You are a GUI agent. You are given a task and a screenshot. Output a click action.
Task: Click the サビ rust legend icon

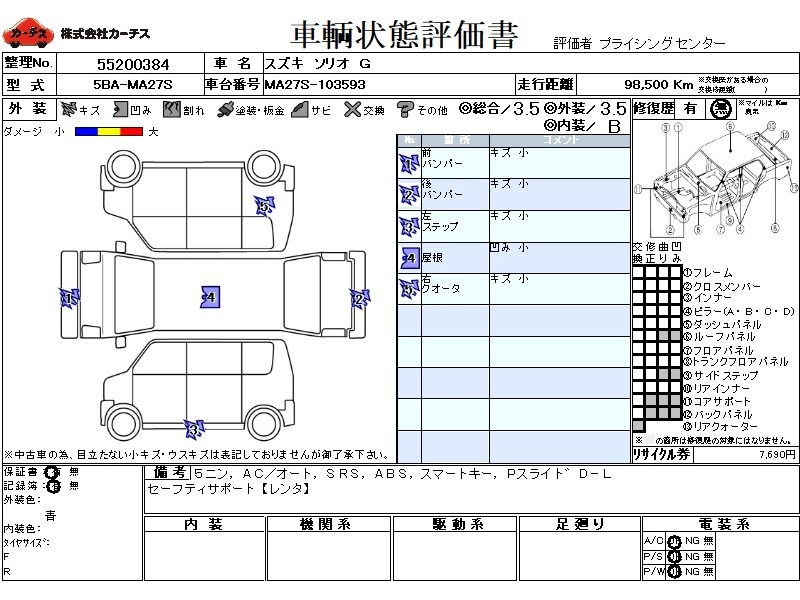coord(299,110)
